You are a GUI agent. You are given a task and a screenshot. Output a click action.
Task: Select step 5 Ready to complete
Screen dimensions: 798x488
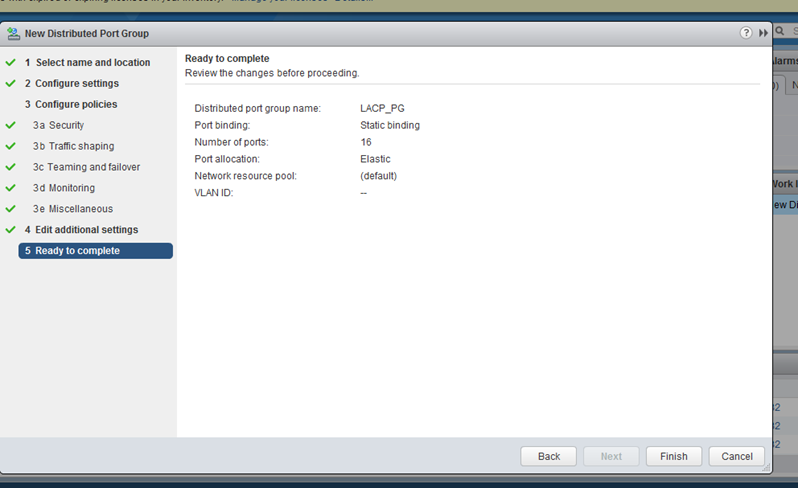[x=96, y=251]
